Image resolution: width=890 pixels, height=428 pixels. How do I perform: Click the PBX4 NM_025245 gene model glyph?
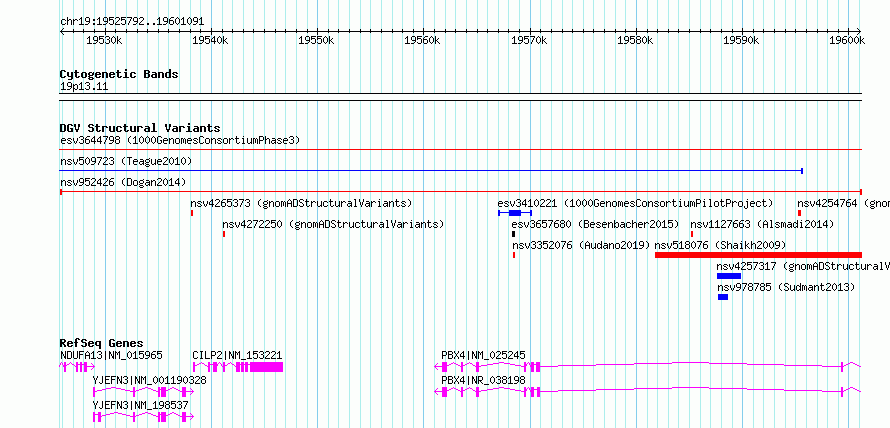[x=648, y=367]
